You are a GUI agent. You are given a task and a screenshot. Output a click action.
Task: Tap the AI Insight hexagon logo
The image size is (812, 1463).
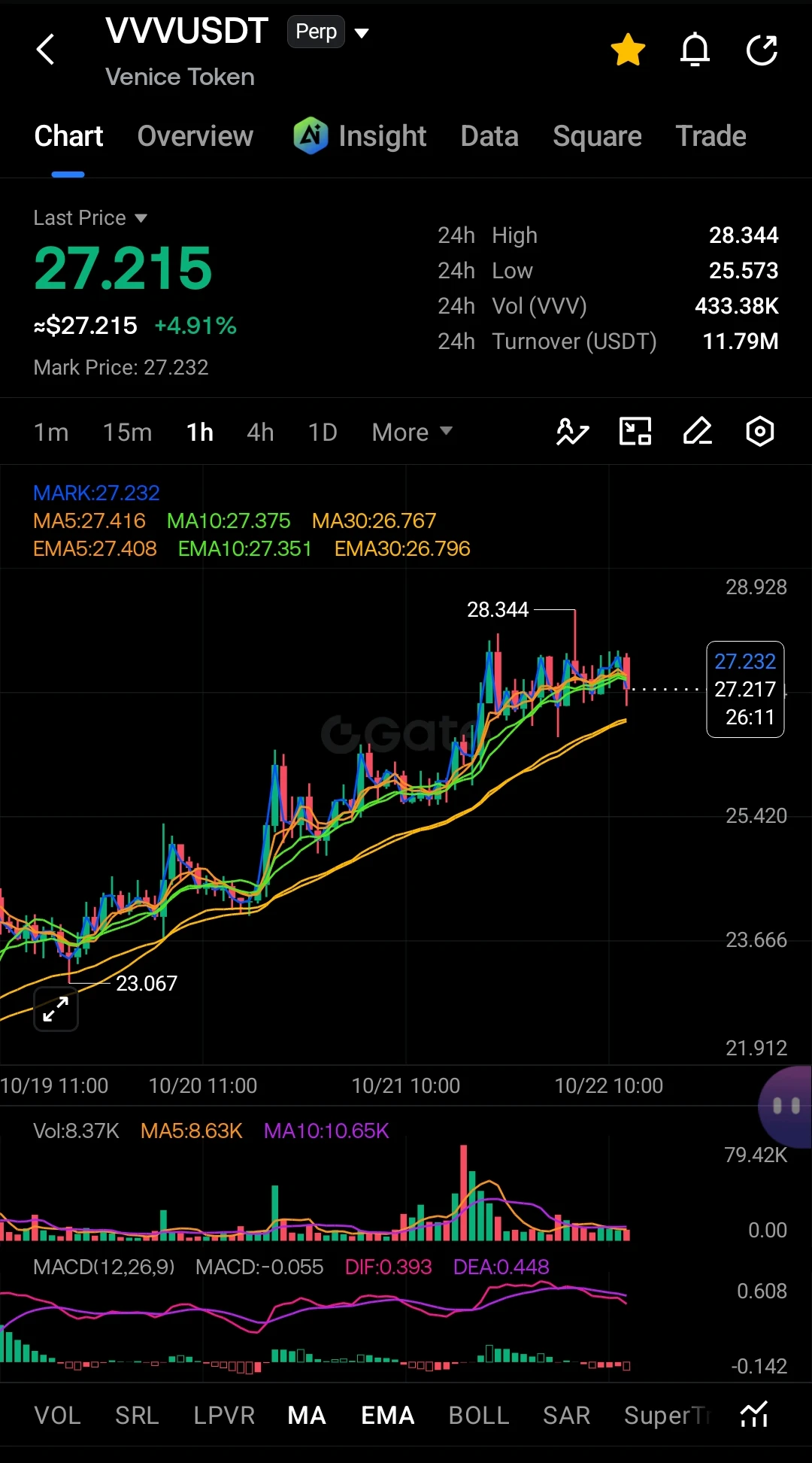[x=311, y=135]
